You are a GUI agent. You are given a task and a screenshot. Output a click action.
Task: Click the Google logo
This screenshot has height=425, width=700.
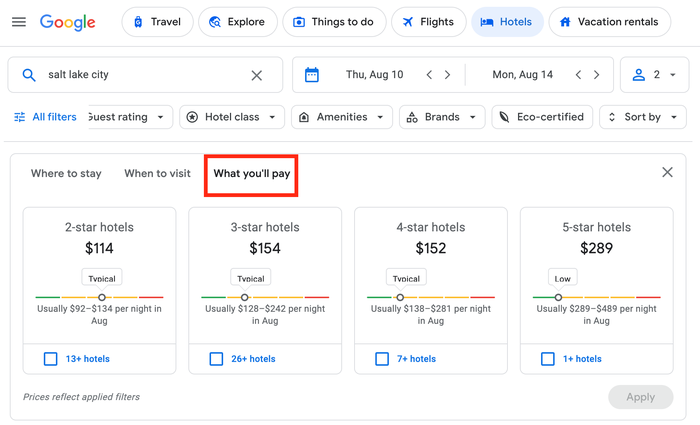point(67,22)
